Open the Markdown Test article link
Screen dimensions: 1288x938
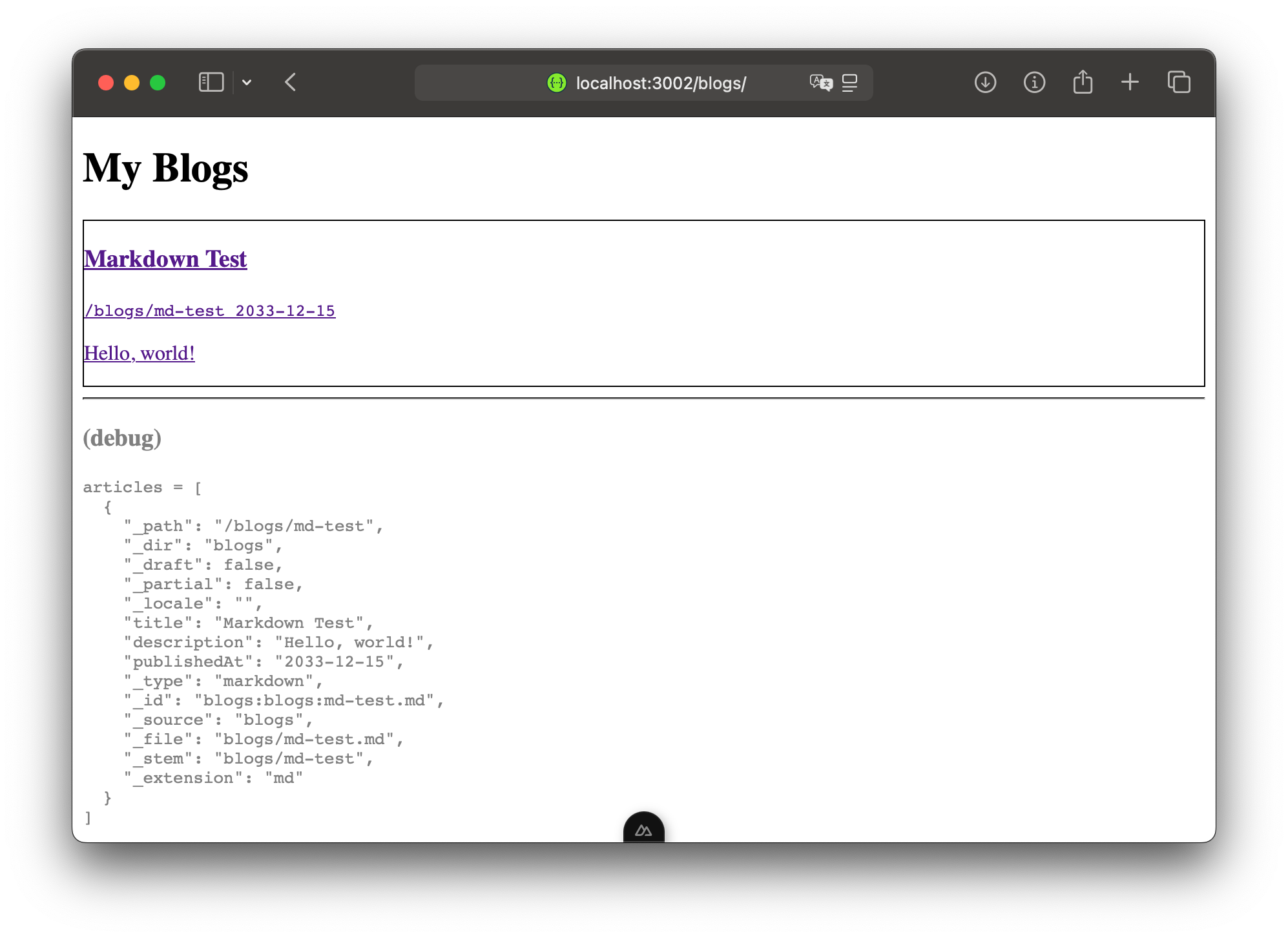coord(165,259)
